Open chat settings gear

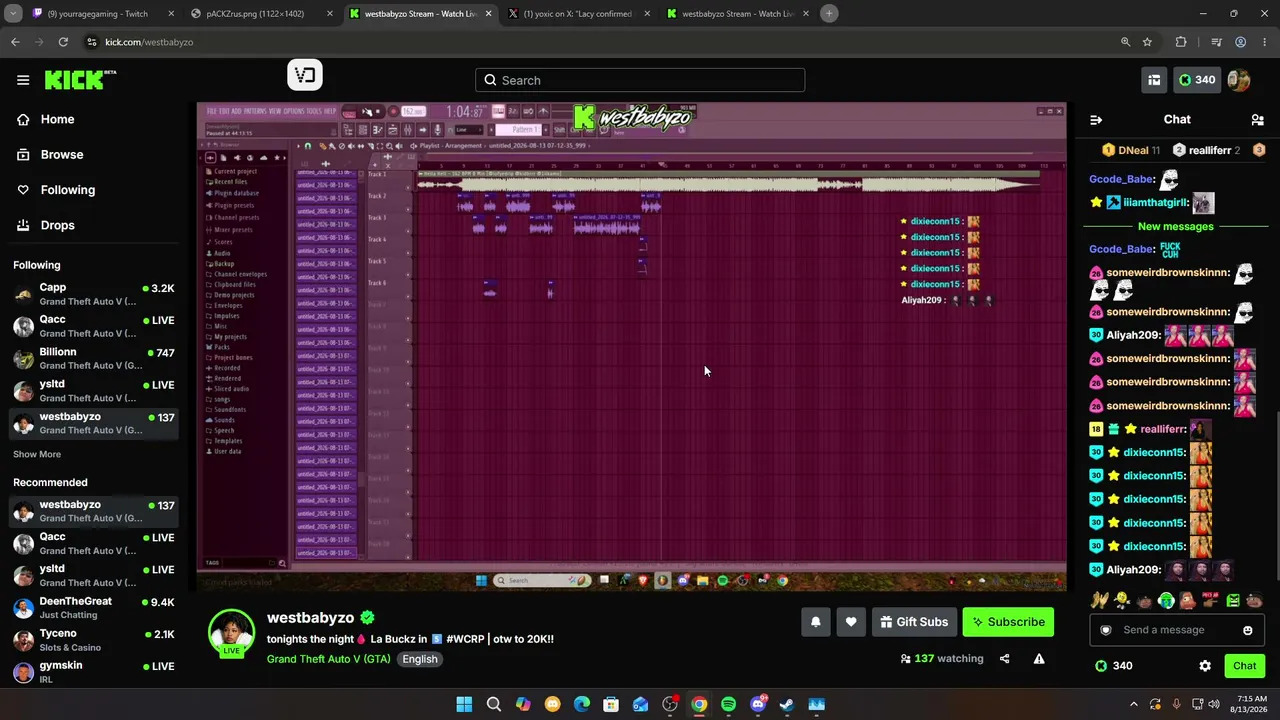[1205, 666]
